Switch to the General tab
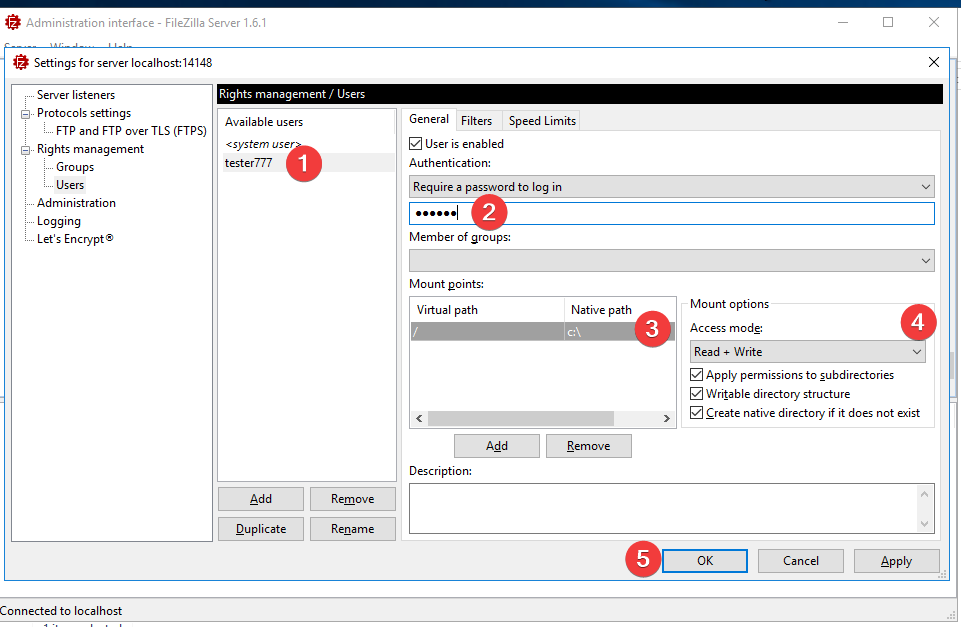961x627 pixels. pos(429,120)
